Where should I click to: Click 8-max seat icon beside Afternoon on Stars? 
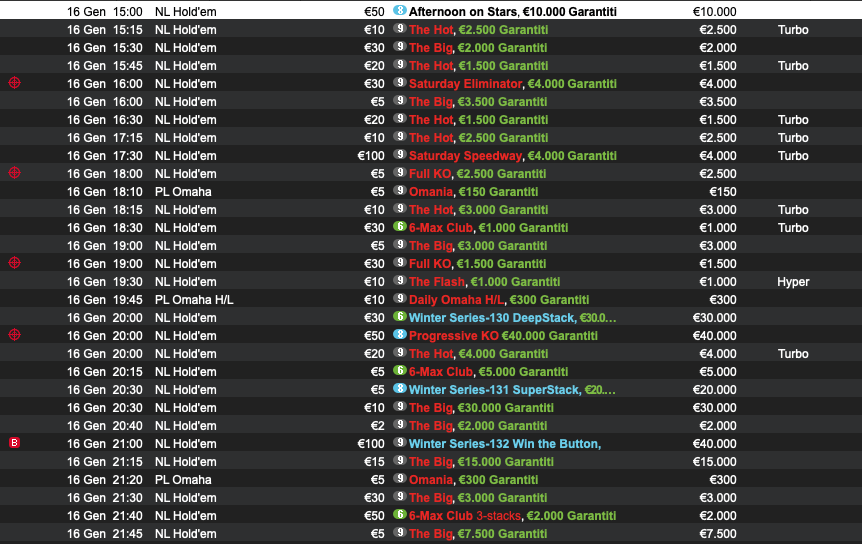coord(400,10)
